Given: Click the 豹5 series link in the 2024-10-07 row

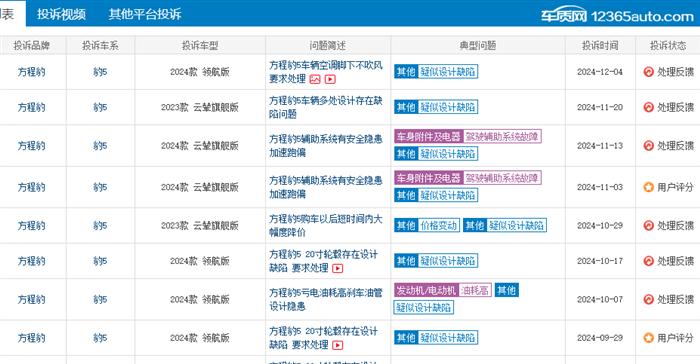Looking at the screenshot, I should [x=100, y=300].
